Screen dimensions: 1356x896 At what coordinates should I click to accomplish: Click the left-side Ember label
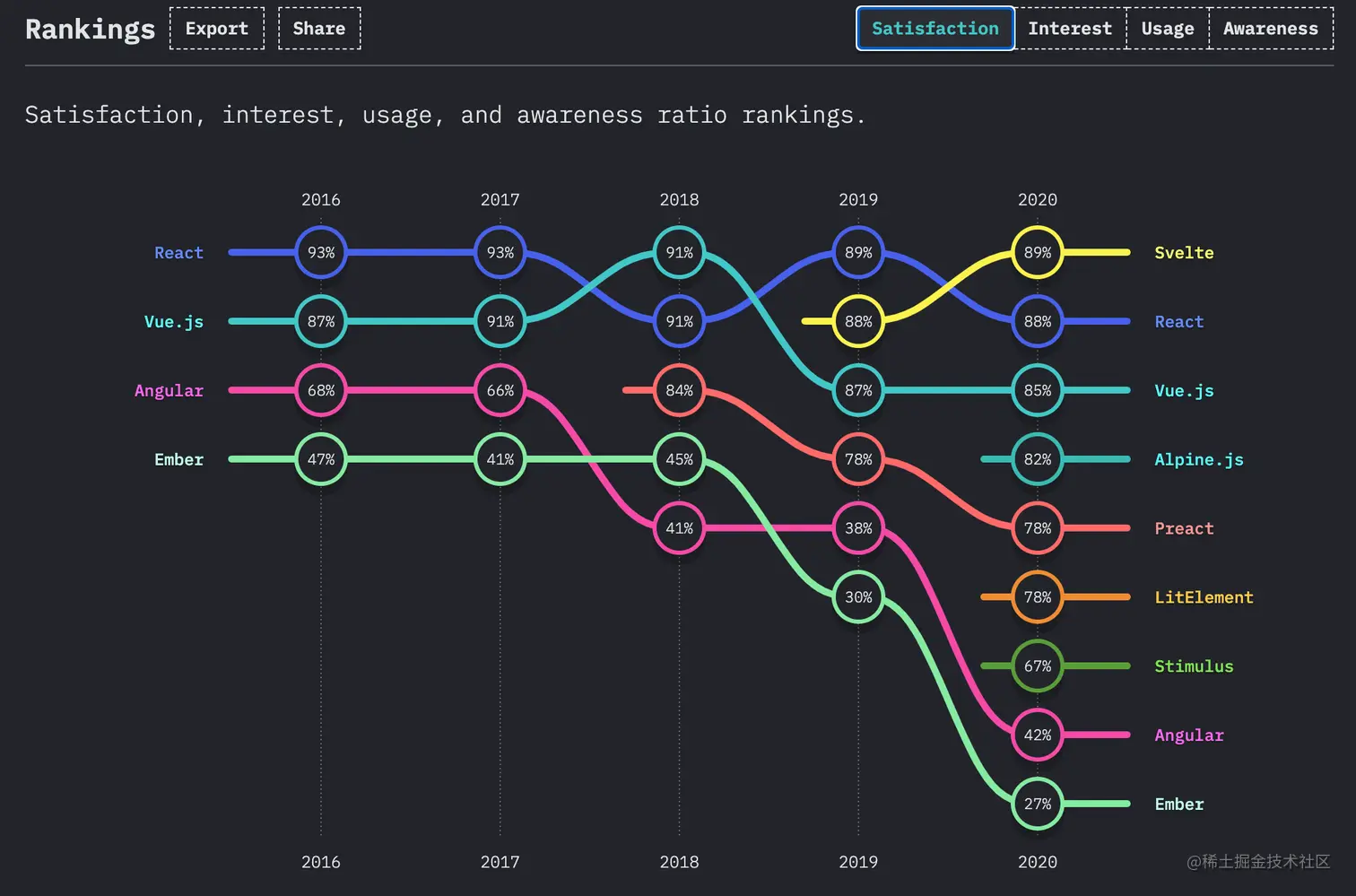[x=178, y=459]
